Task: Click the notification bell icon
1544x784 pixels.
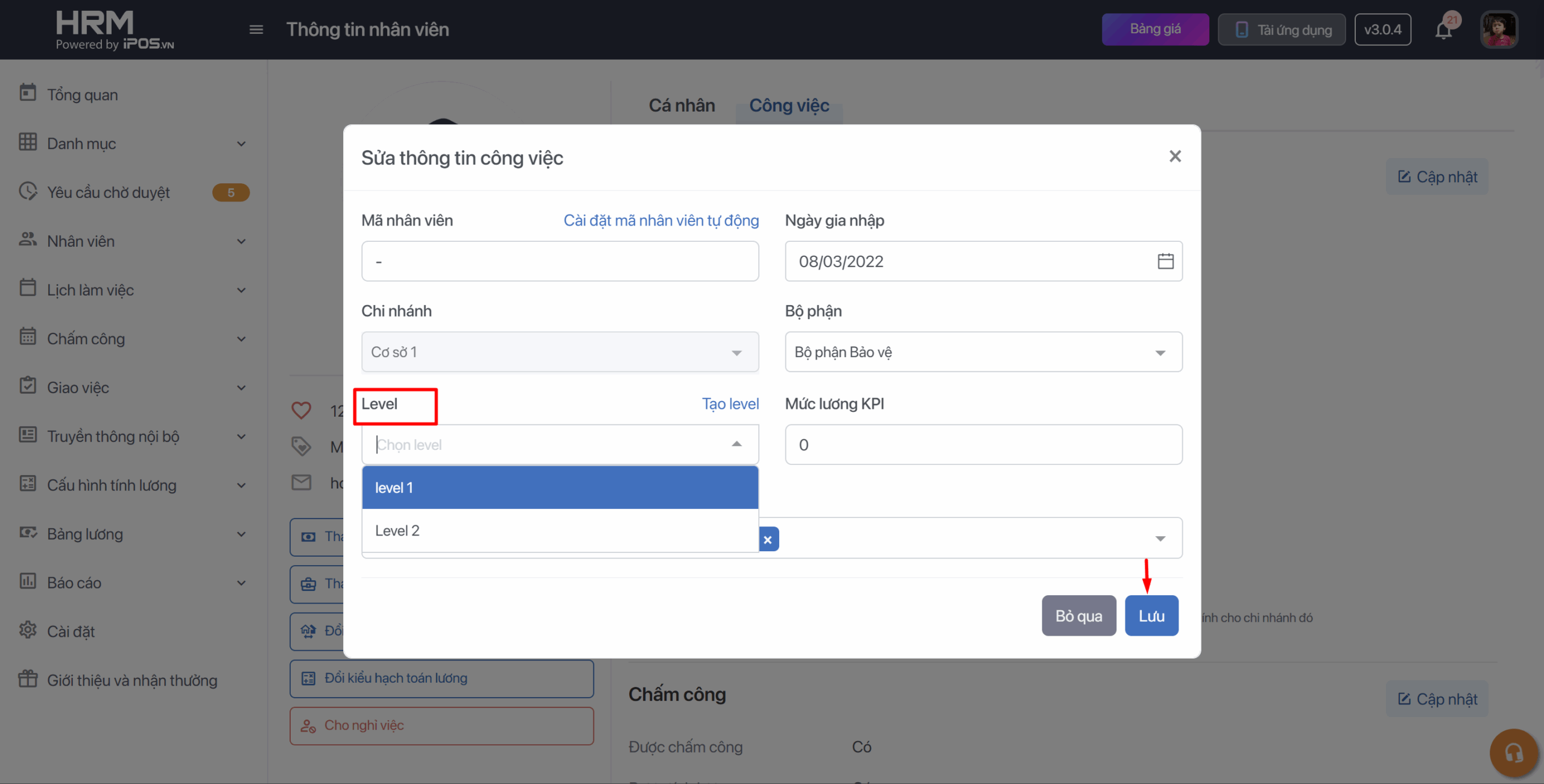Action: coord(1443,30)
